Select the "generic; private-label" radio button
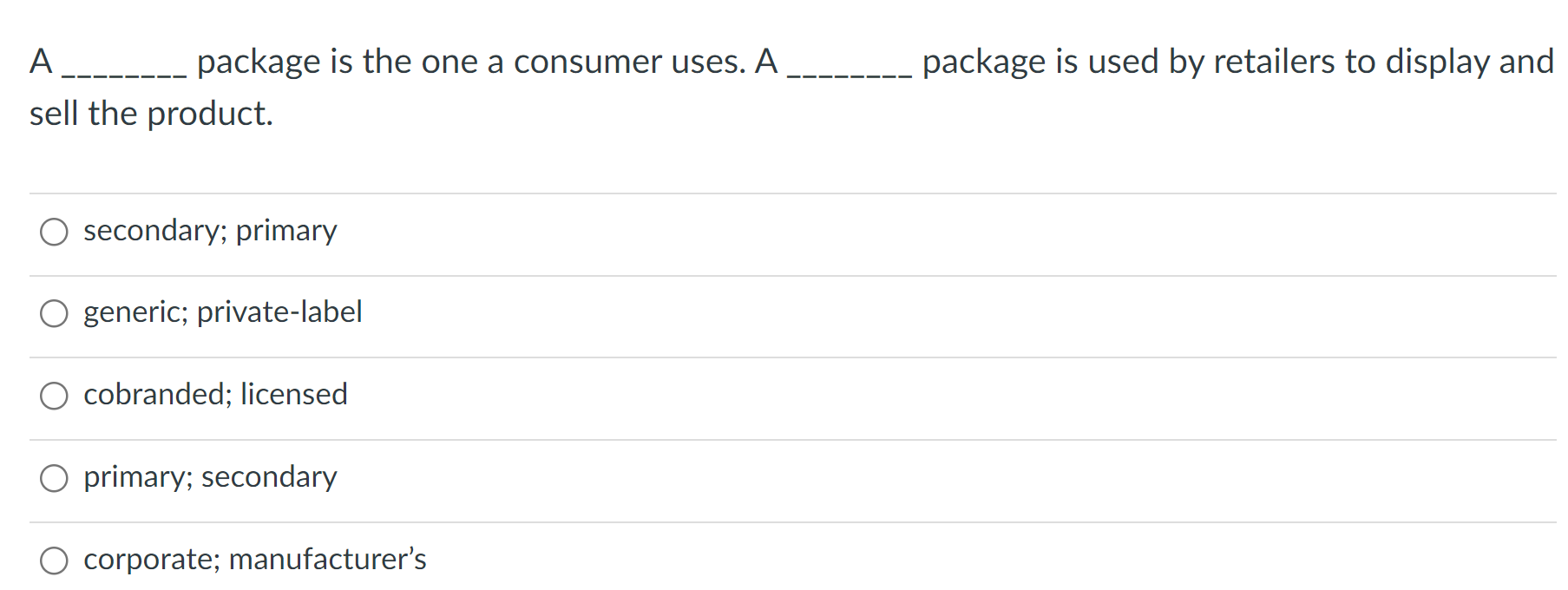Image resolution: width=1568 pixels, height=590 pixels. coord(55,314)
